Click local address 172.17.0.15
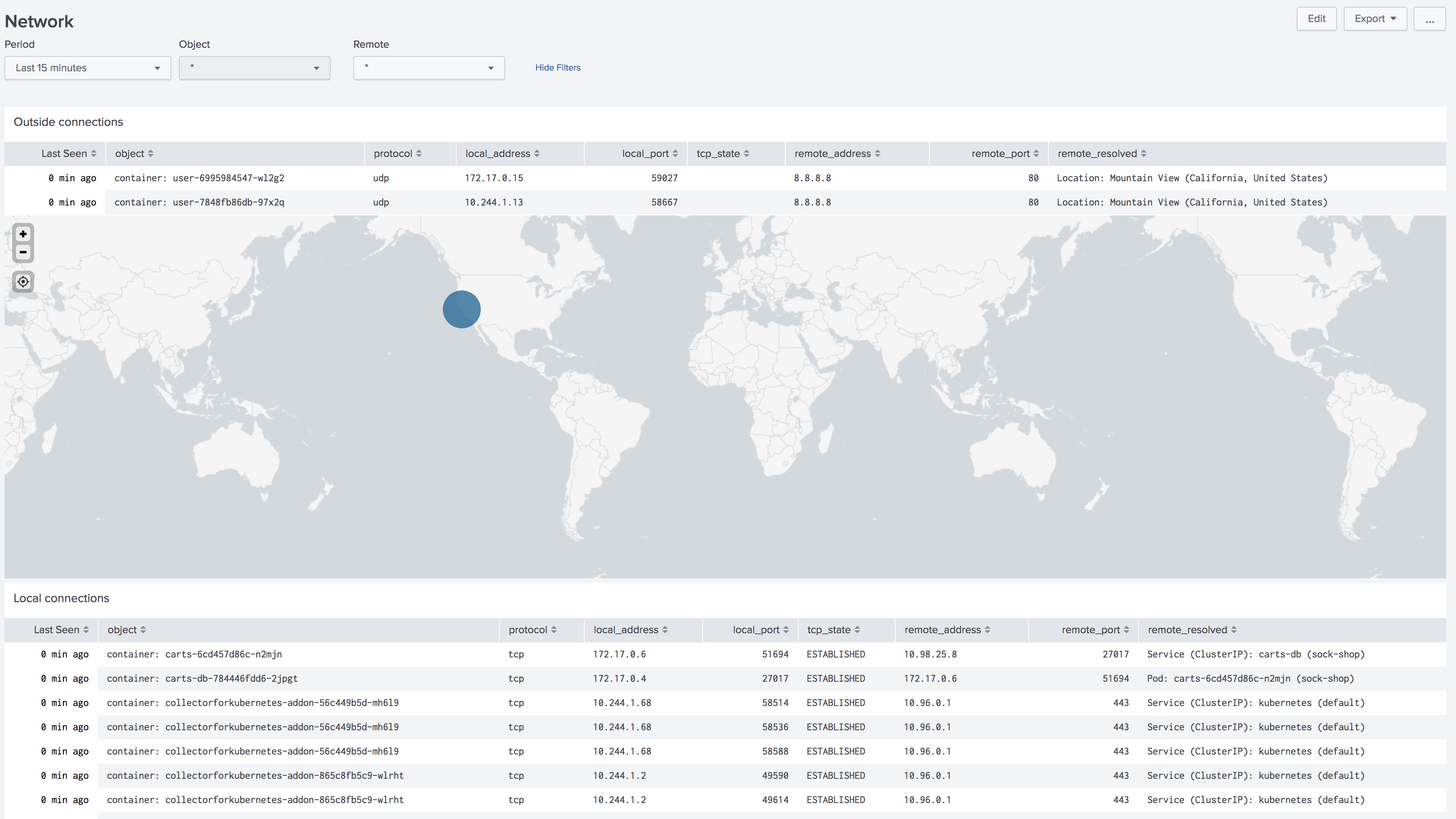1456x819 pixels. pos(494,178)
